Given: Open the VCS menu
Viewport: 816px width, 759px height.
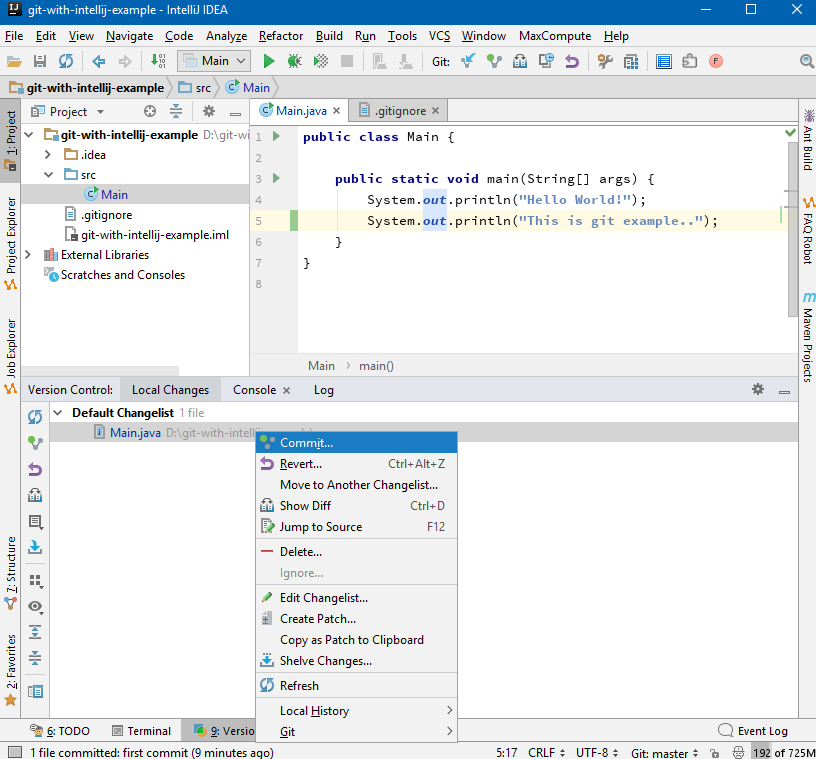Looking at the screenshot, I should [439, 36].
